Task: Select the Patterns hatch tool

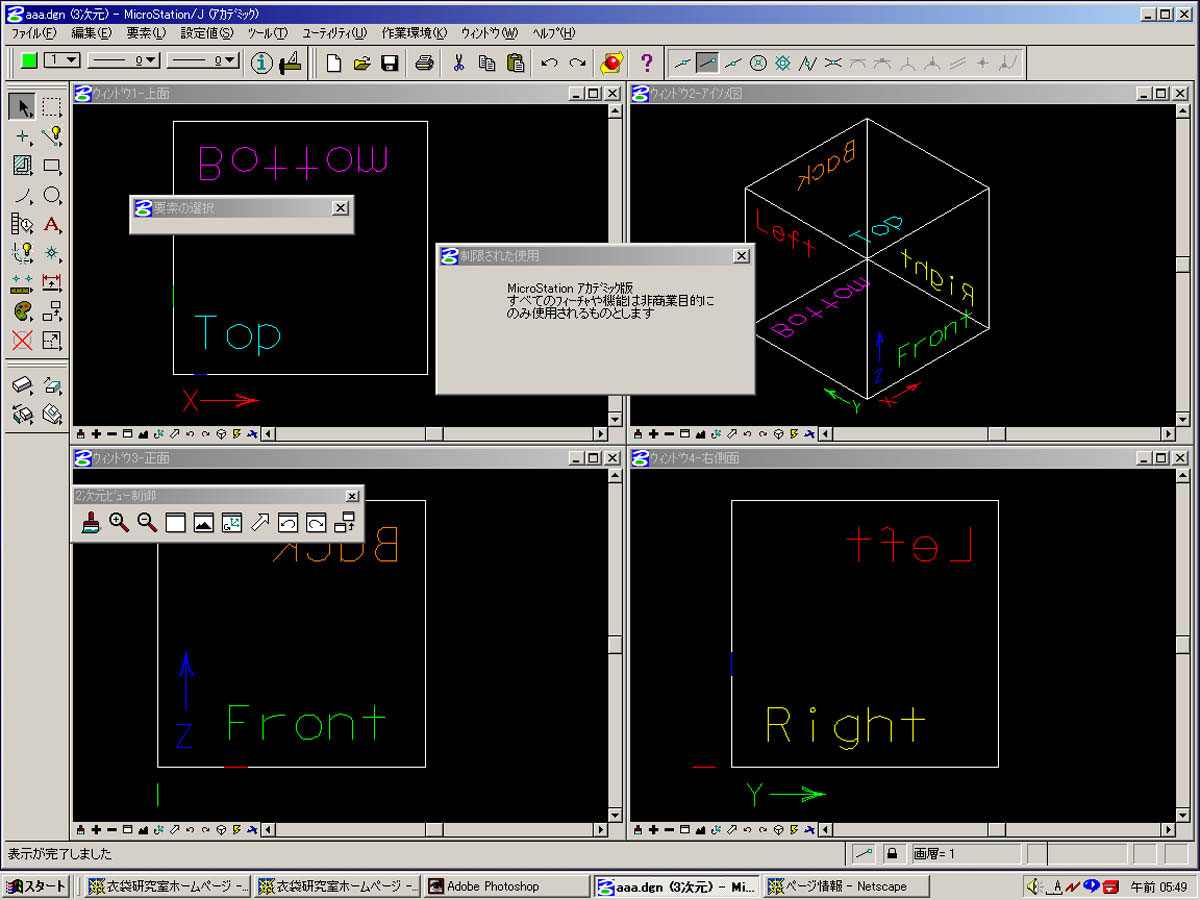Action: (23, 165)
